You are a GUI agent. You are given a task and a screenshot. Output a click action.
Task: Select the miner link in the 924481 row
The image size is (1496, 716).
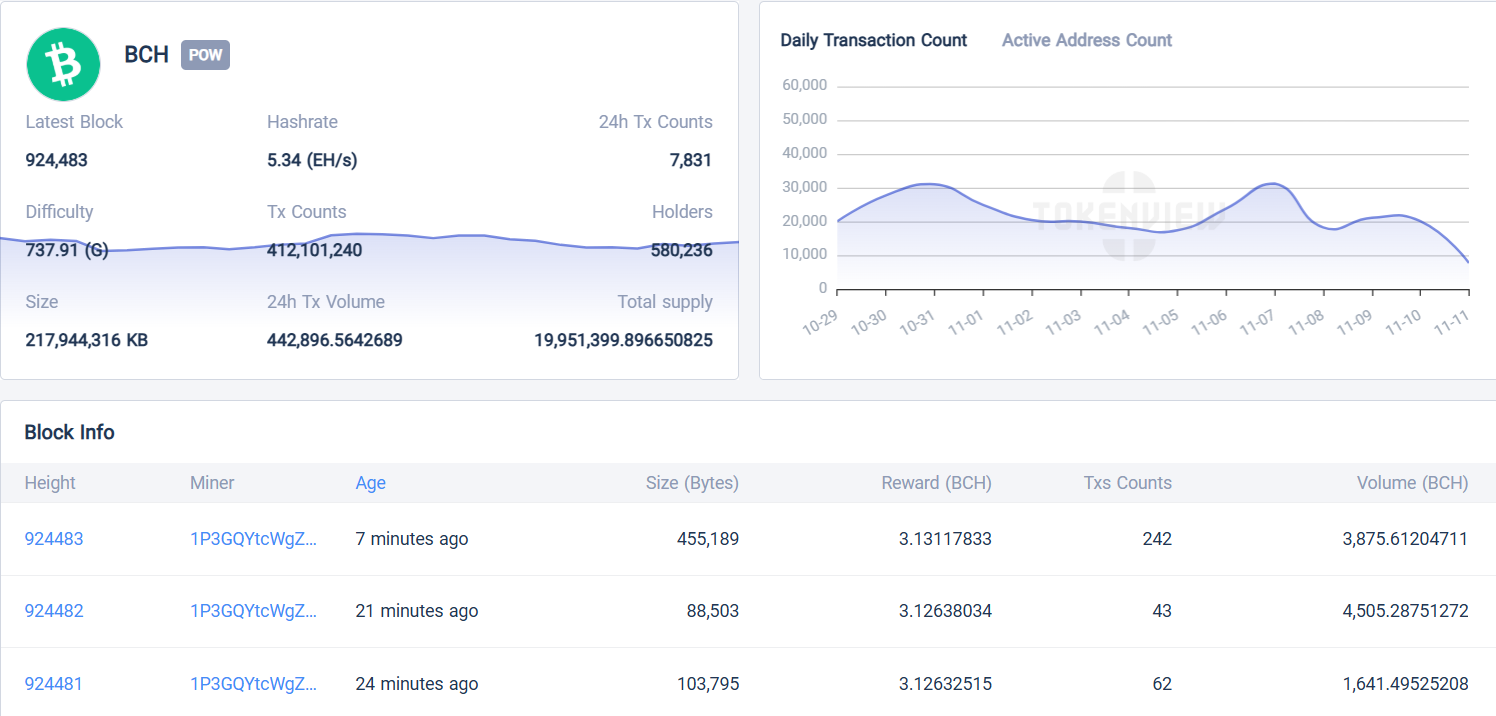[x=254, y=683]
